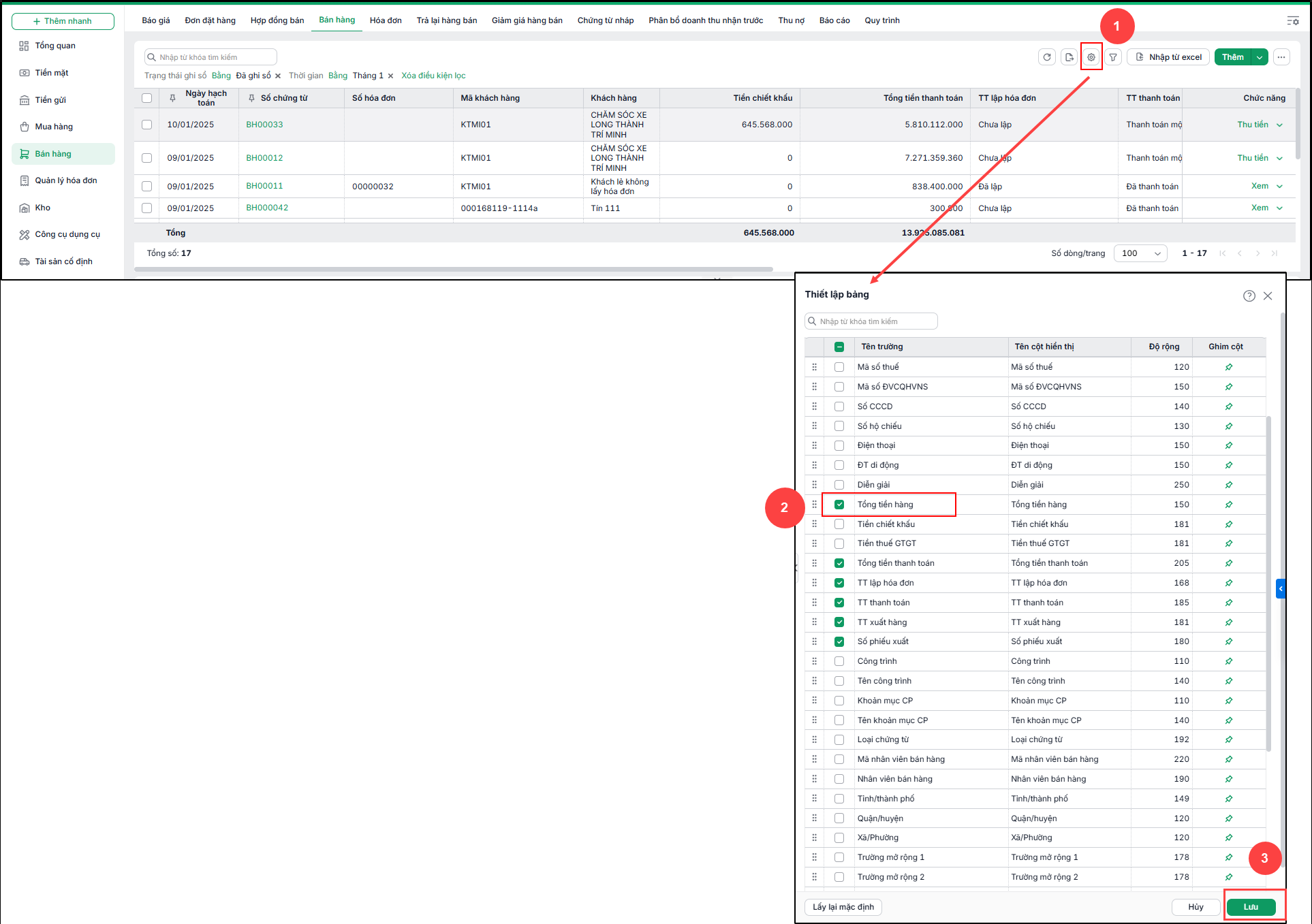This screenshot has height=924, width=1312.
Task: Check the Tiền chiết khấu field
Action: pos(839,524)
